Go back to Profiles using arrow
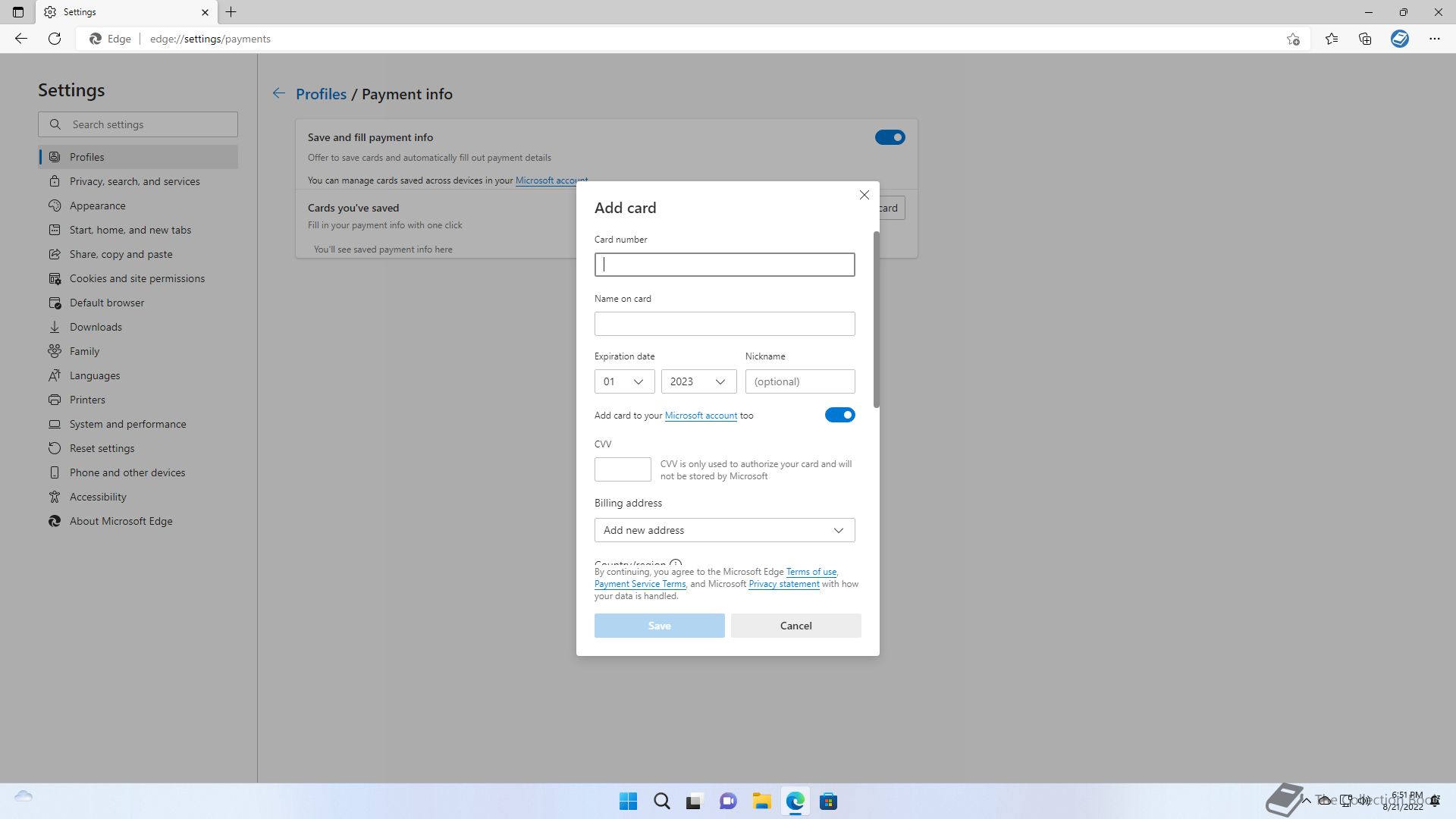The width and height of the screenshot is (1456, 819). [279, 93]
